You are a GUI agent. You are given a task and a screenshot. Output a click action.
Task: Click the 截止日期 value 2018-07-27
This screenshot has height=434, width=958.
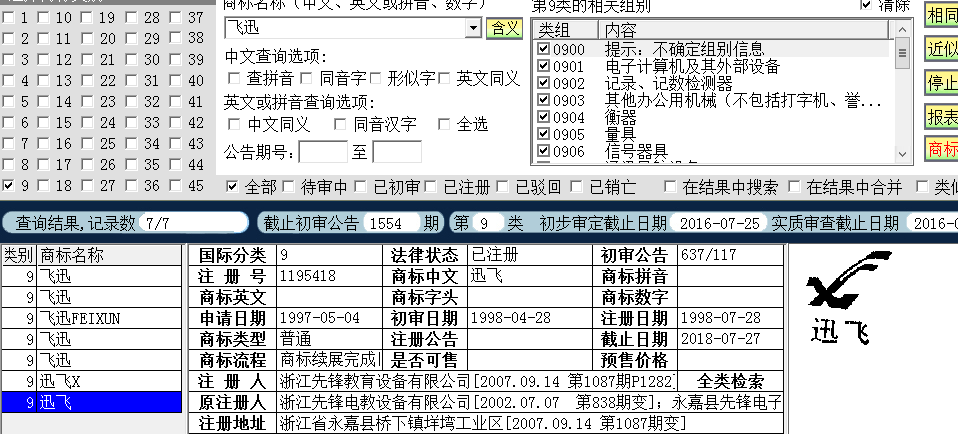731,339
